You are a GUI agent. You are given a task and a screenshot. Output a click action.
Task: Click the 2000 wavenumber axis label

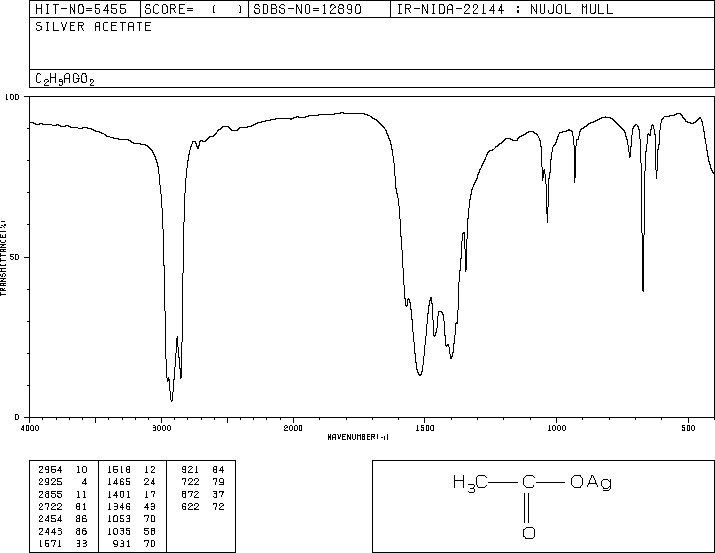click(293, 428)
